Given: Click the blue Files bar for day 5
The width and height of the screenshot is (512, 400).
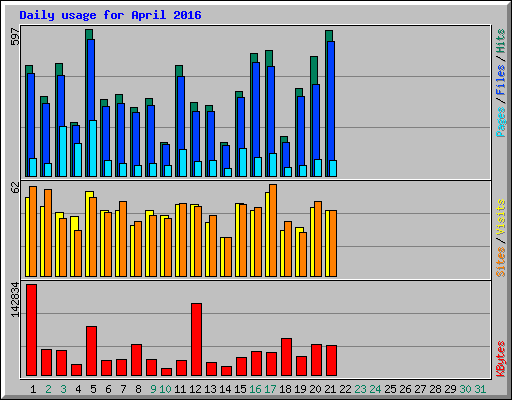Looking at the screenshot, I should coord(91,80).
